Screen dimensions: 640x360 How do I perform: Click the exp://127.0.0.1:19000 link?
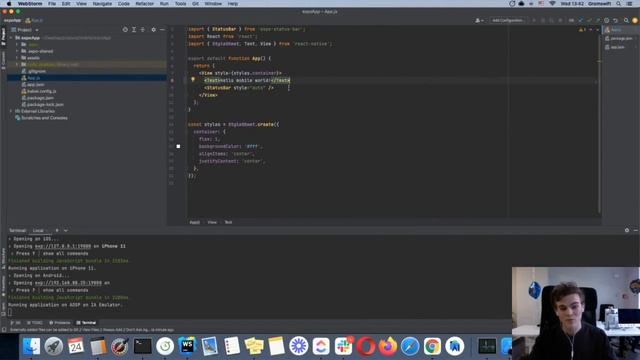(x=63, y=246)
